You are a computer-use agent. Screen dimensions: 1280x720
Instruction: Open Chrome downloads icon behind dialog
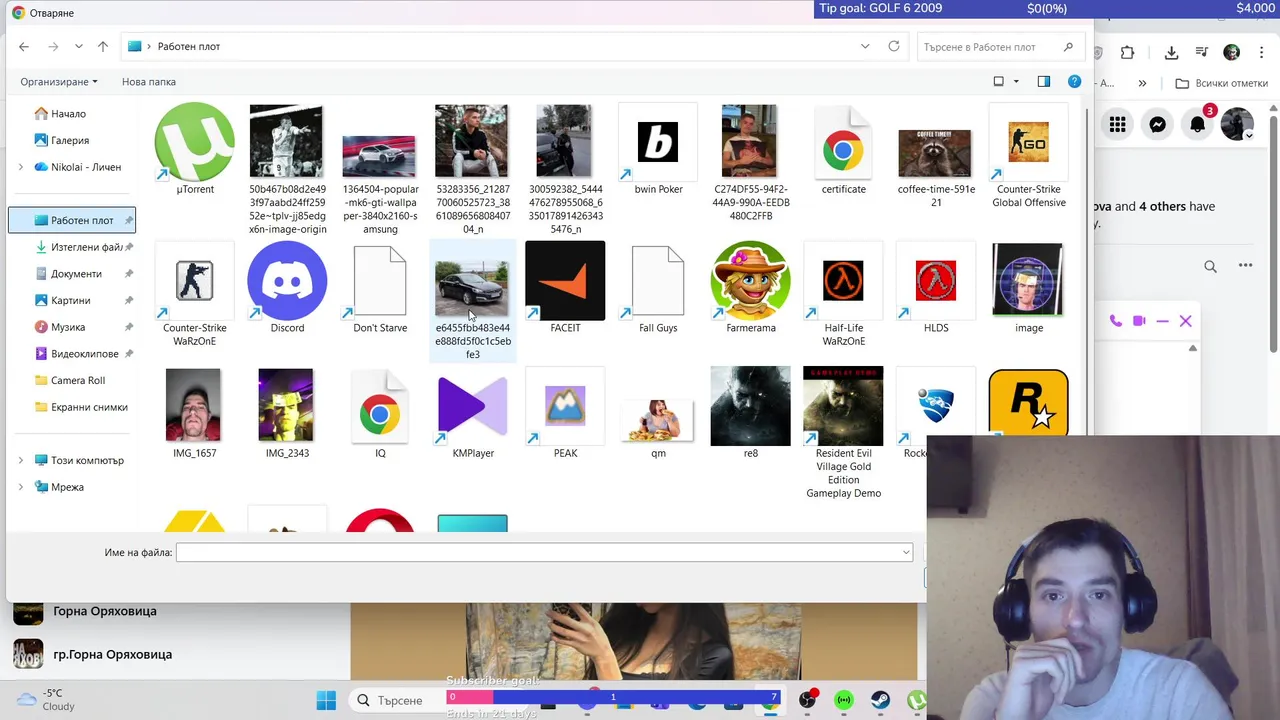[1172, 53]
